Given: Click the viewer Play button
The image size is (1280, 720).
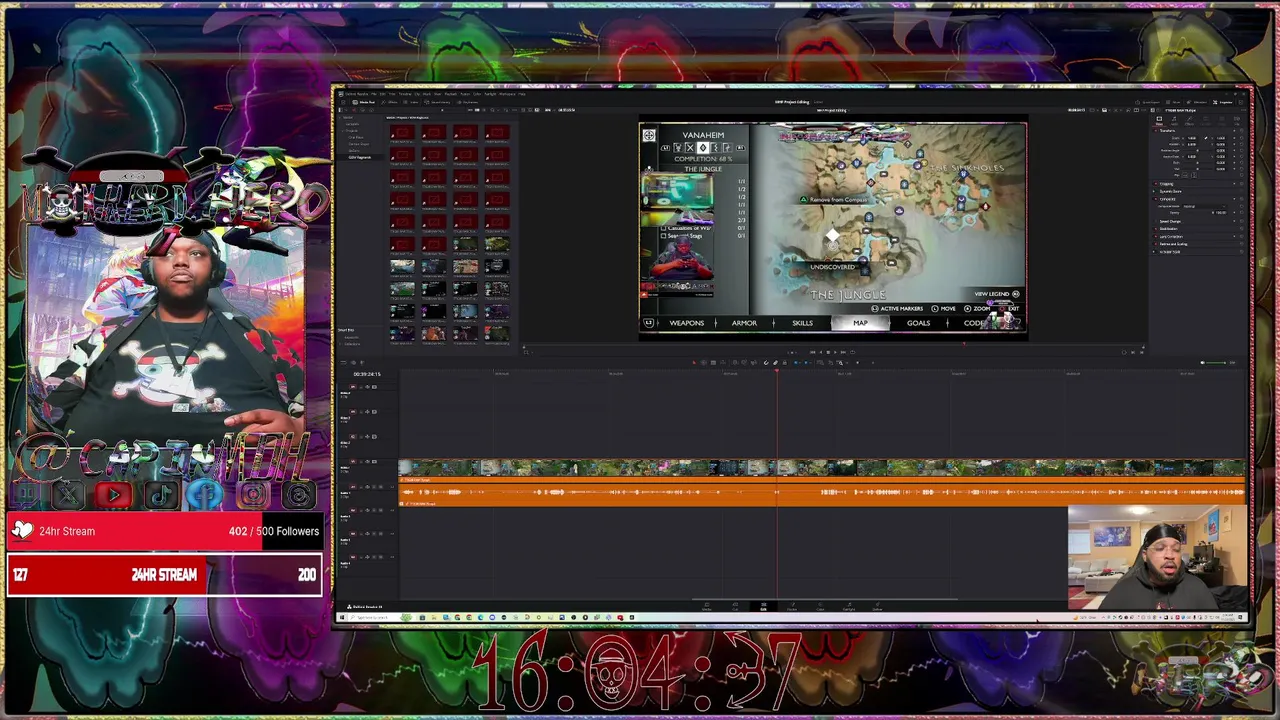Looking at the screenshot, I should click(x=835, y=352).
